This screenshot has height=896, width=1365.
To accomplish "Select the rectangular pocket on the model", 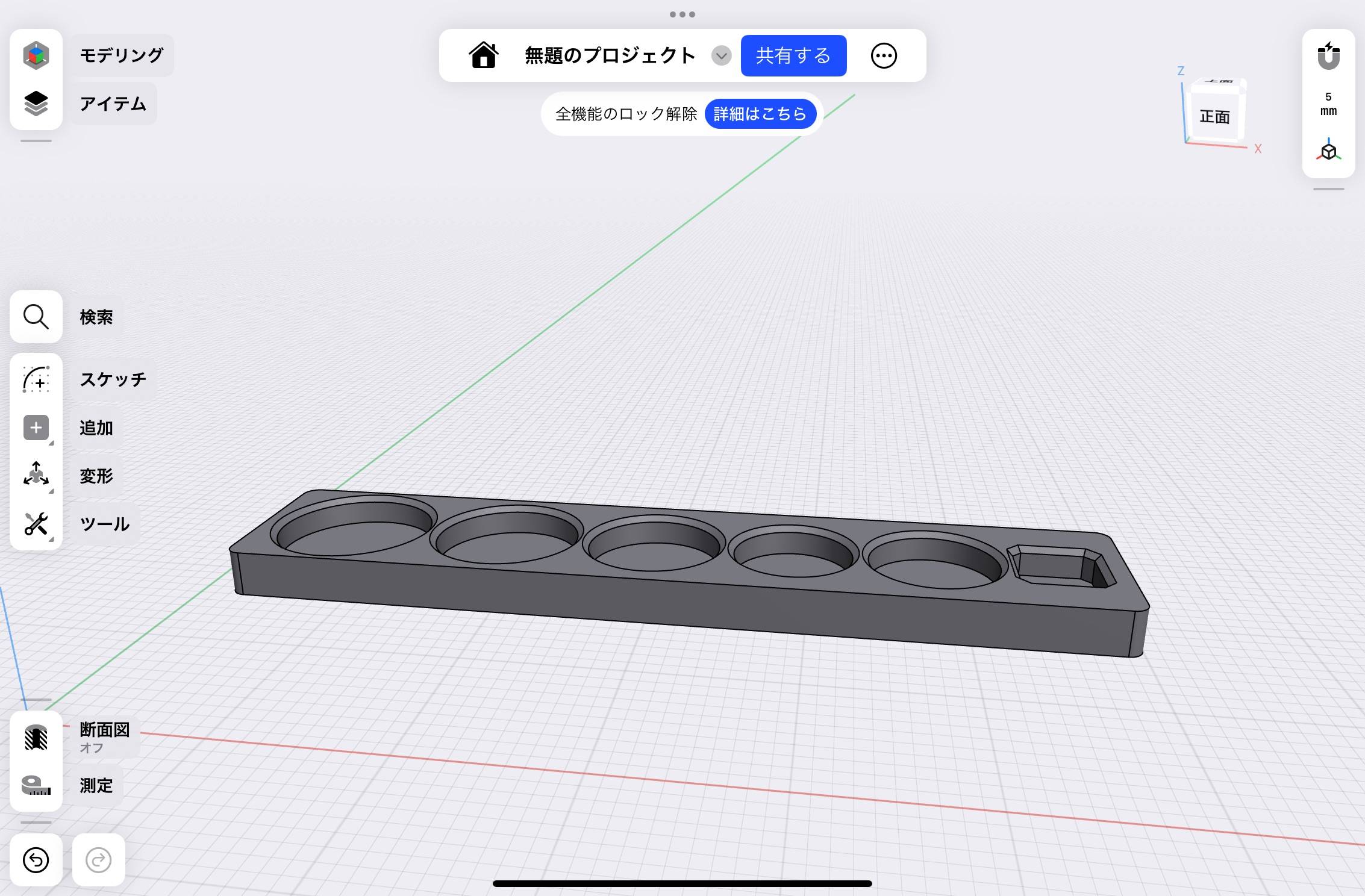I will click(x=1061, y=566).
